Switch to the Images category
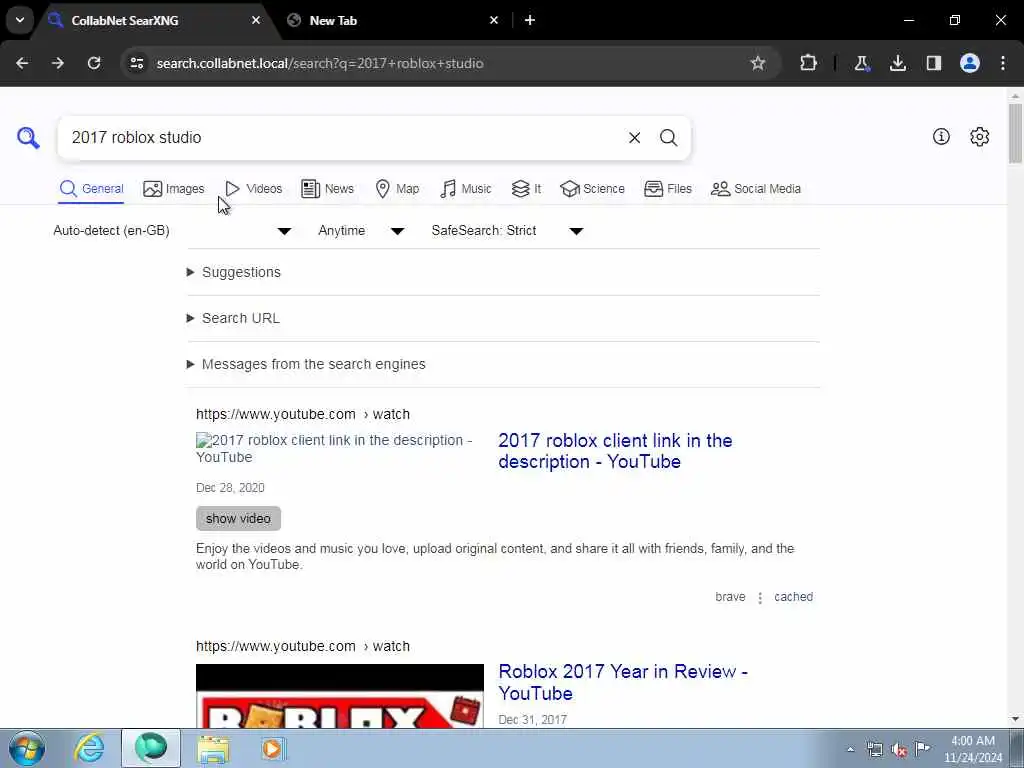Image resolution: width=1024 pixels, height=768 pixels. (x=174, y=189)
